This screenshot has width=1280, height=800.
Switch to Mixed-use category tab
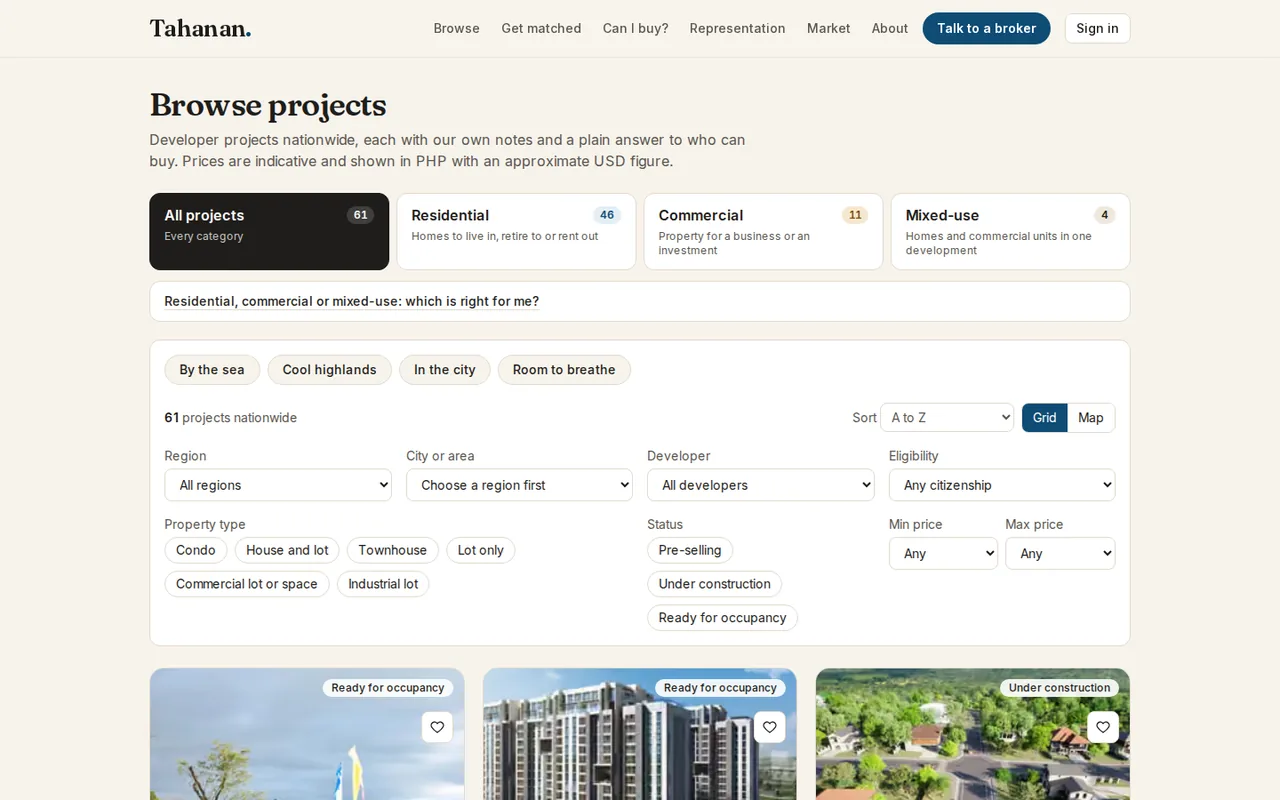(x=1010, y=231)
